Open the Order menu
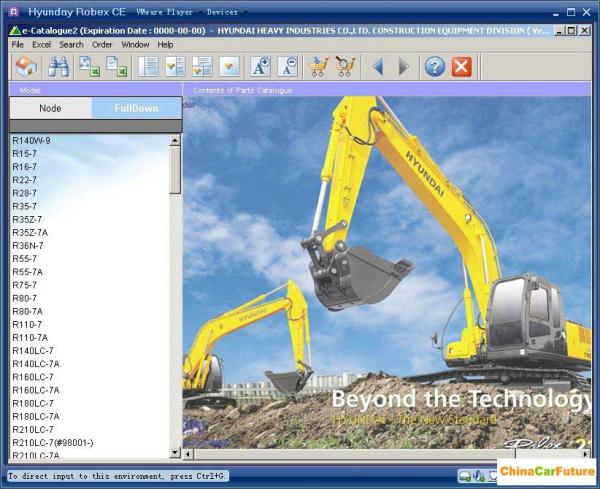This screenshot has height=489, width=600. tap(102, 45)
